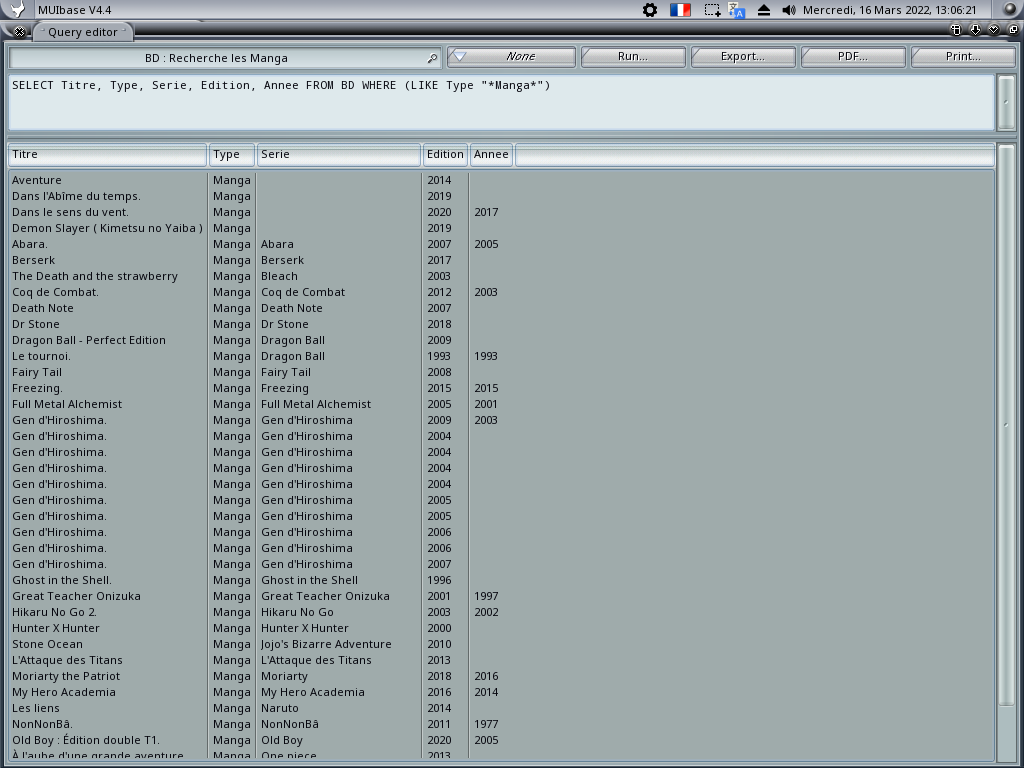Select Dragon Ball - Perfect Edition row
The image size is (1024, 768).
point(501,340)
